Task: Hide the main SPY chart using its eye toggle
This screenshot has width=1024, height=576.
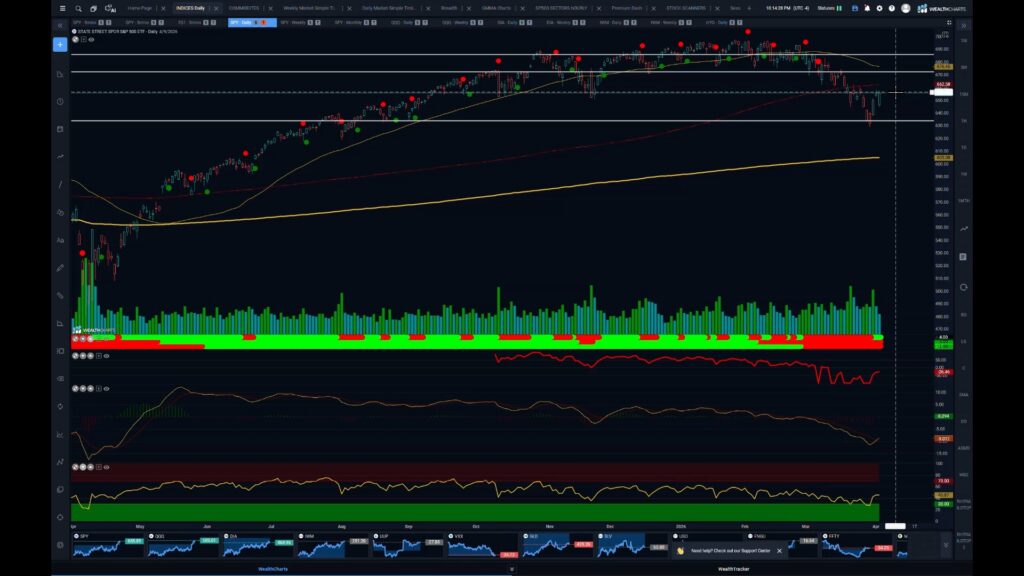Action: pyautogui.click(x=91, y=39)
